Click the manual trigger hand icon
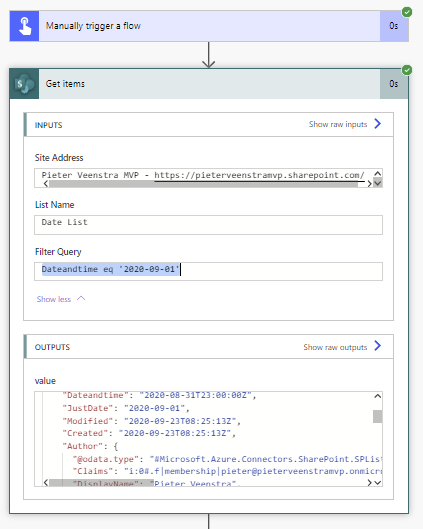423x529 pixels. (24, 26)
